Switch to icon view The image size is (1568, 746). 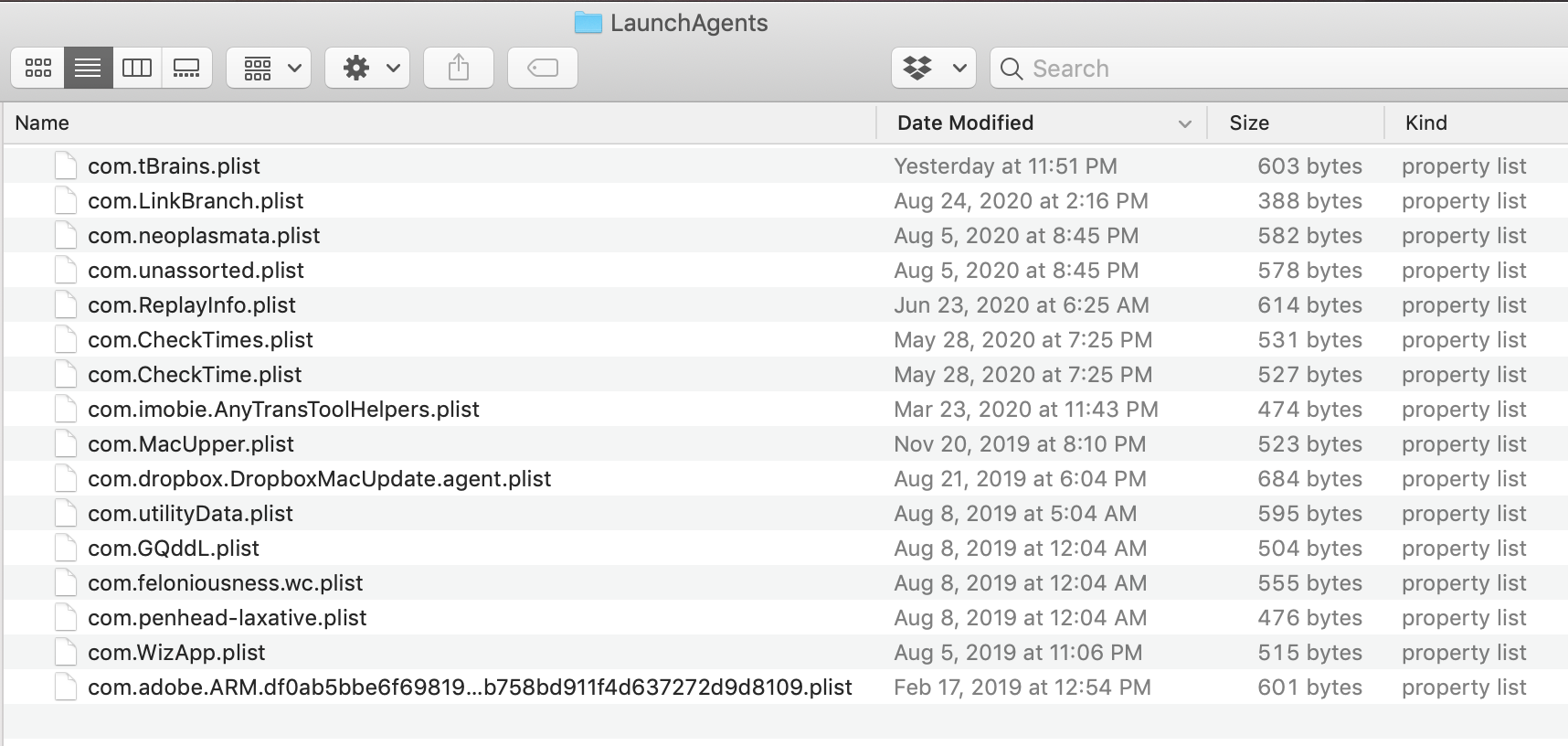click(x=38, y=68)
